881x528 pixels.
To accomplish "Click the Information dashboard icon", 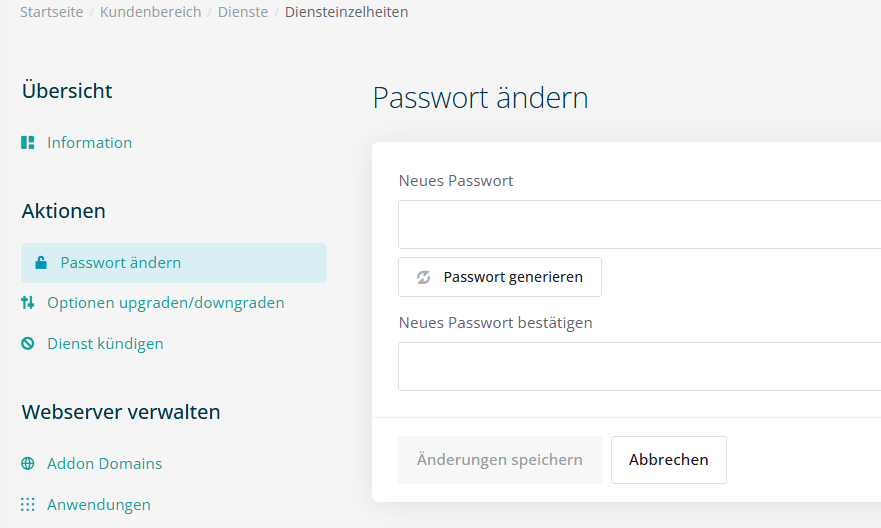I will (x=28, y=143).
